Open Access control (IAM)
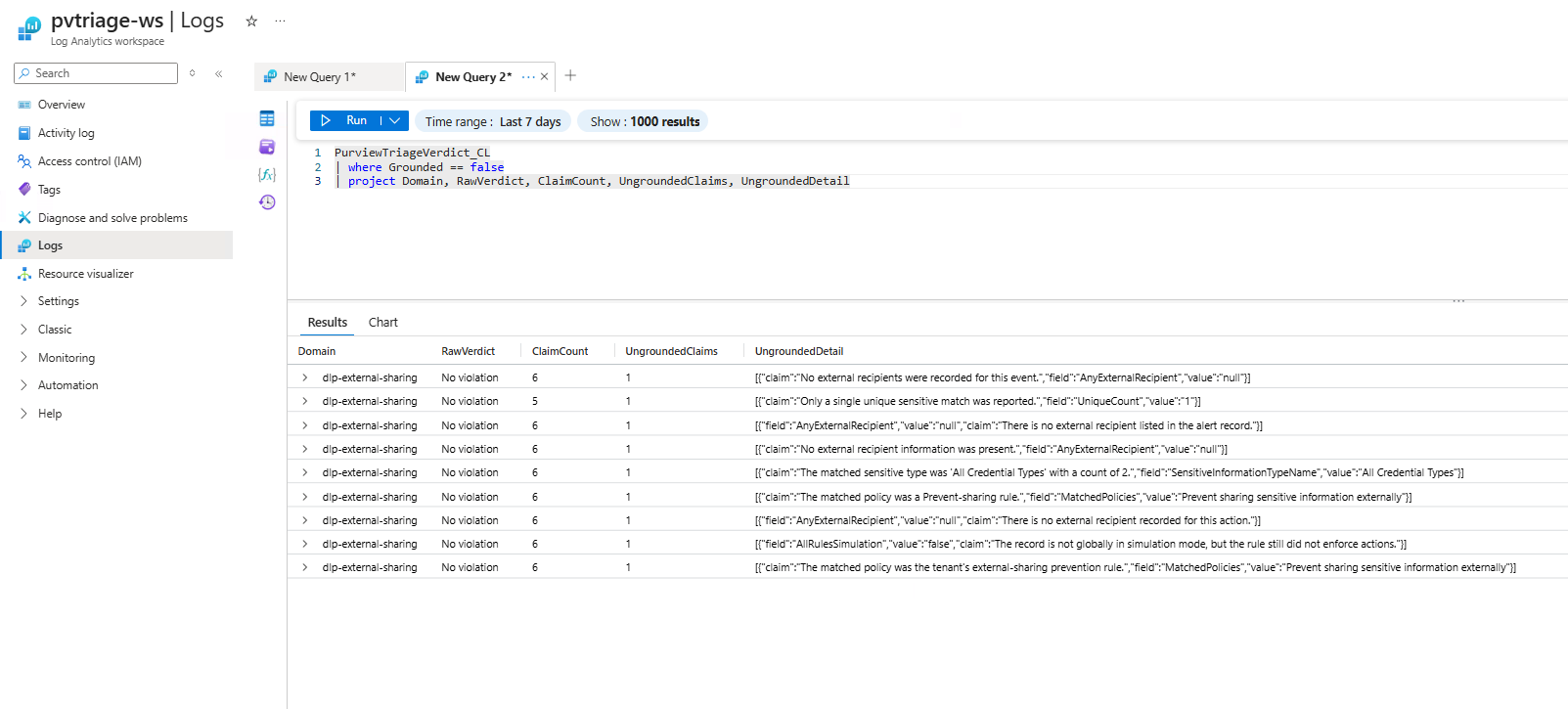The image size is (1568, 709). 90,161
